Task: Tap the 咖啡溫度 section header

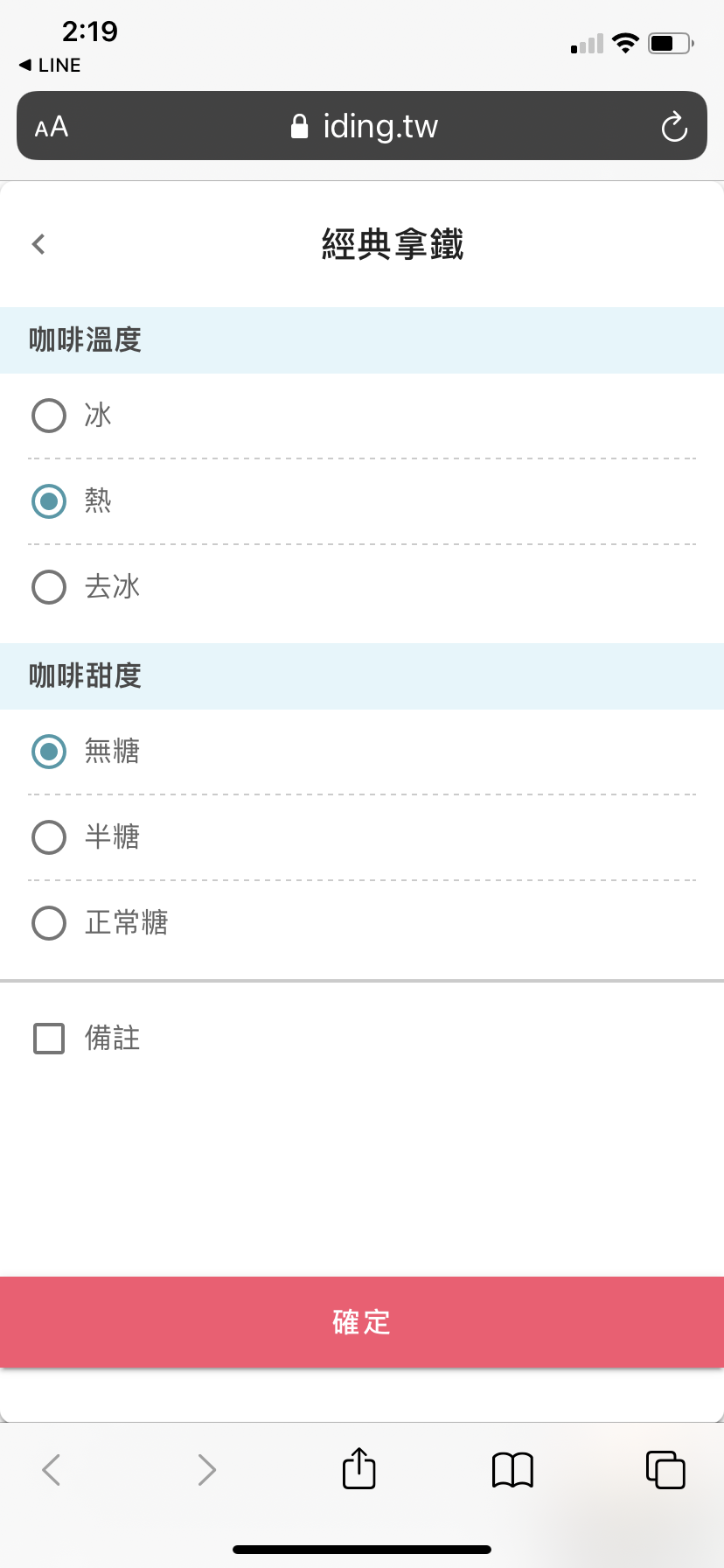Action: tap(85, 339)
